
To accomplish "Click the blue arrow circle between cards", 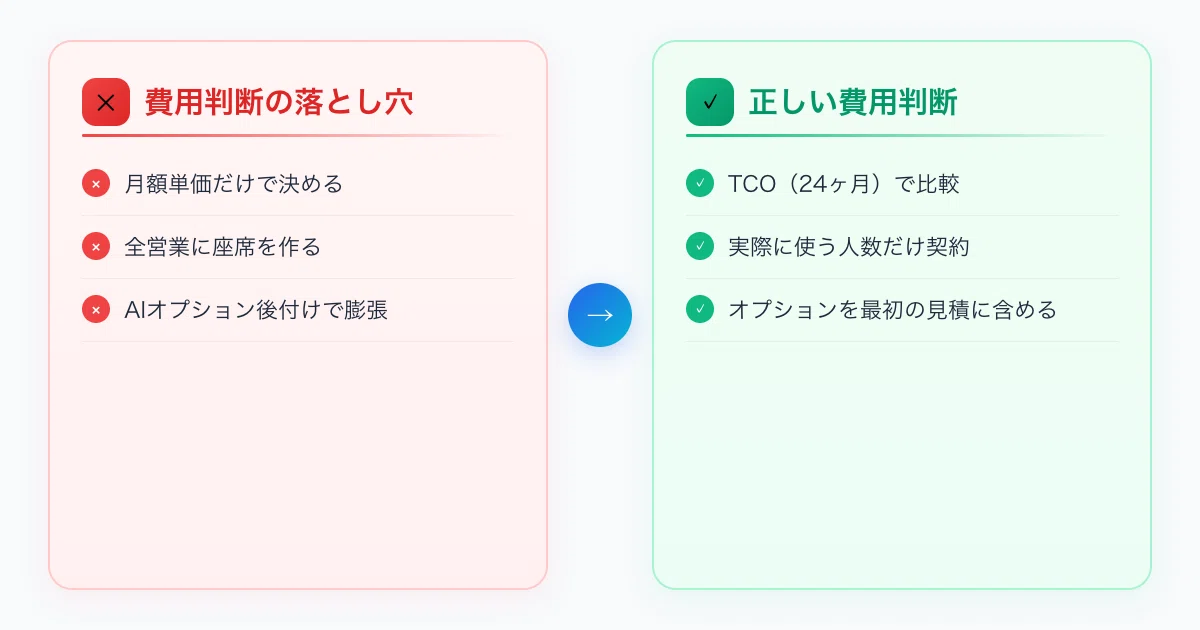I will [600, 315].
